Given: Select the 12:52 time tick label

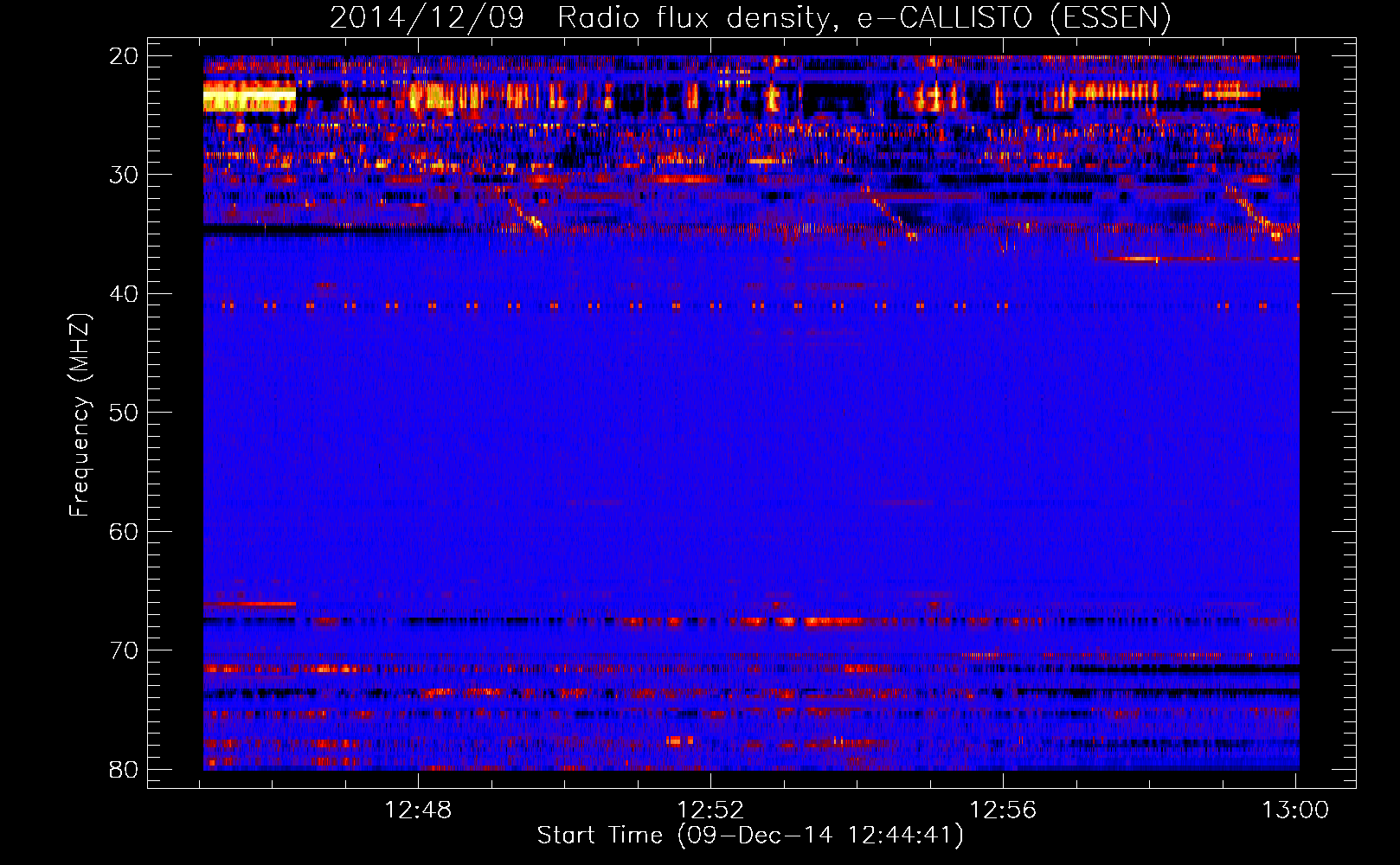Looking at the screenshot, I should point(710,811).
